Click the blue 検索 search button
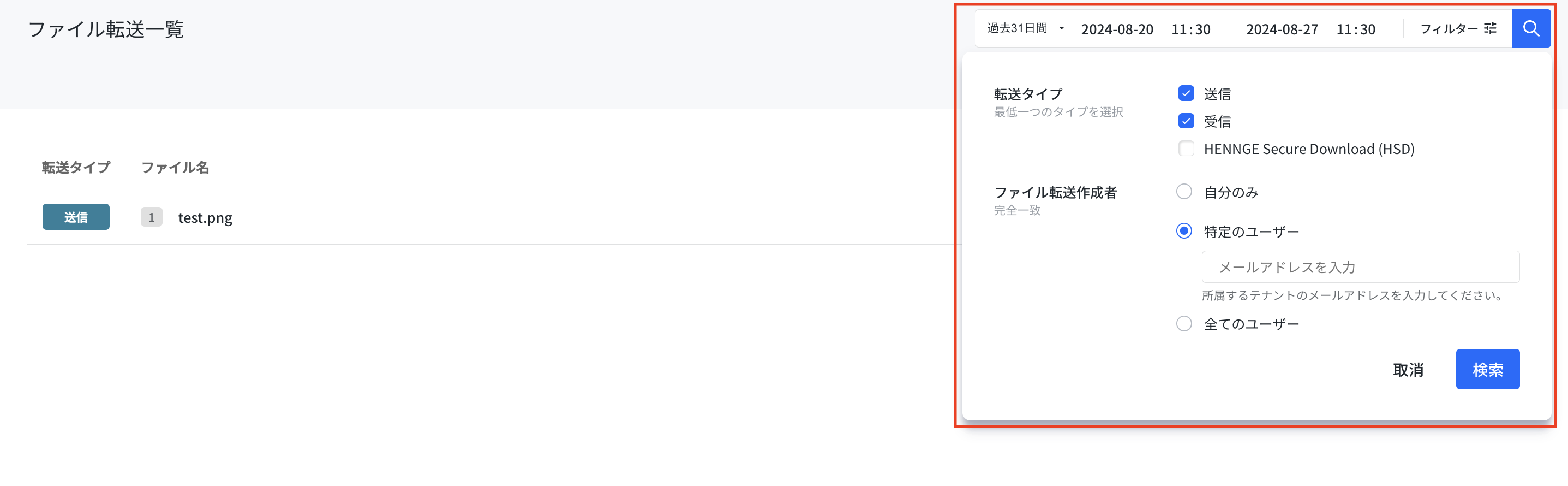Image resolution: width=1568 pixels, height=486 pixels. click(1487, 369)
